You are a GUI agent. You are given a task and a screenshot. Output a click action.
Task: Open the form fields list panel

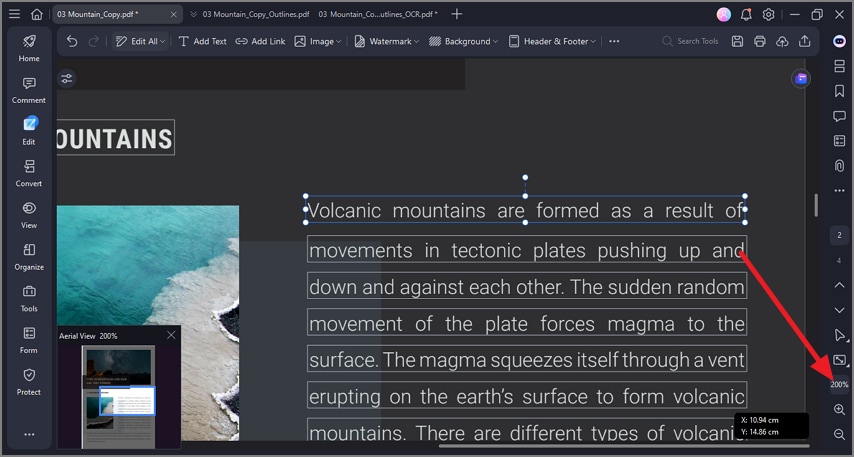839,141
